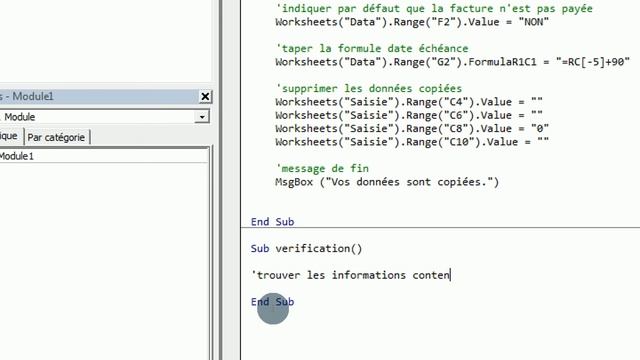The height and width of the screenshot is (360, 640).
Task: Click the line setting Saisie Range C8 to 0
Action: click(412, 129)
